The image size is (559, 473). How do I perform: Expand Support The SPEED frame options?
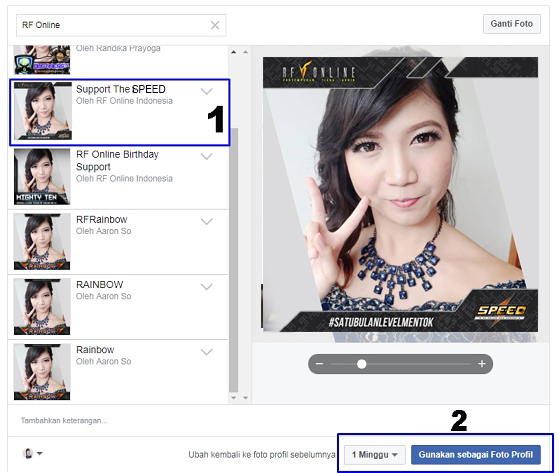click(x=206, y=91)
